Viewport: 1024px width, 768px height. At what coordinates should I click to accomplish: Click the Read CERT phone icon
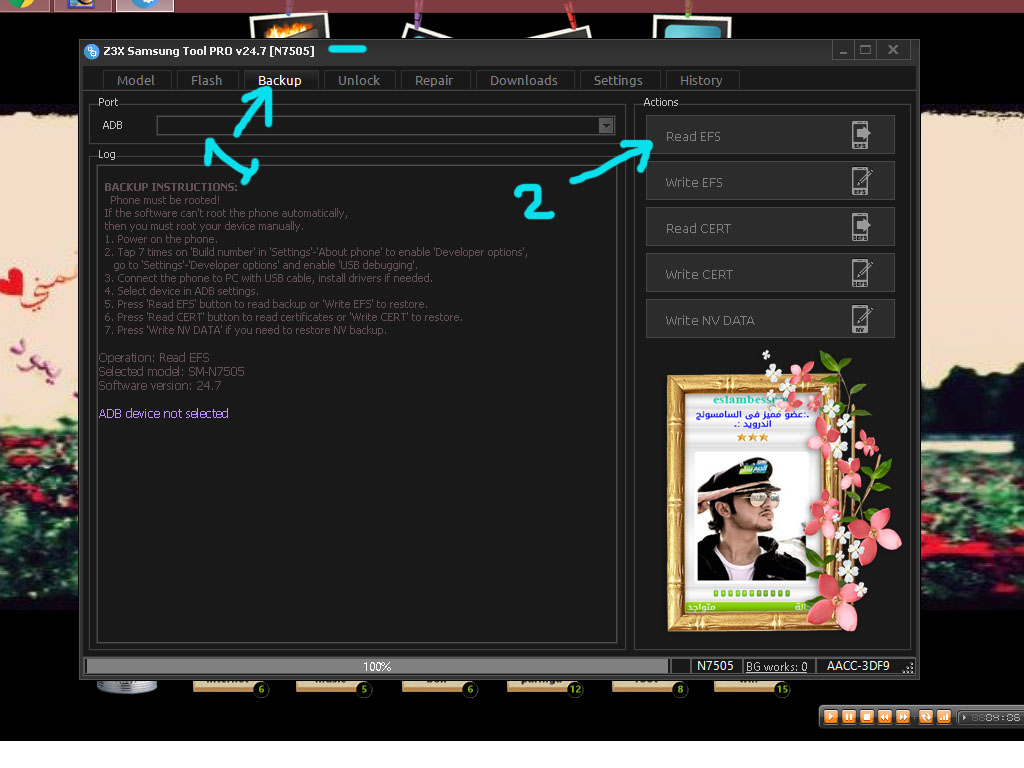pyautogui.click(x=861, y=227)
